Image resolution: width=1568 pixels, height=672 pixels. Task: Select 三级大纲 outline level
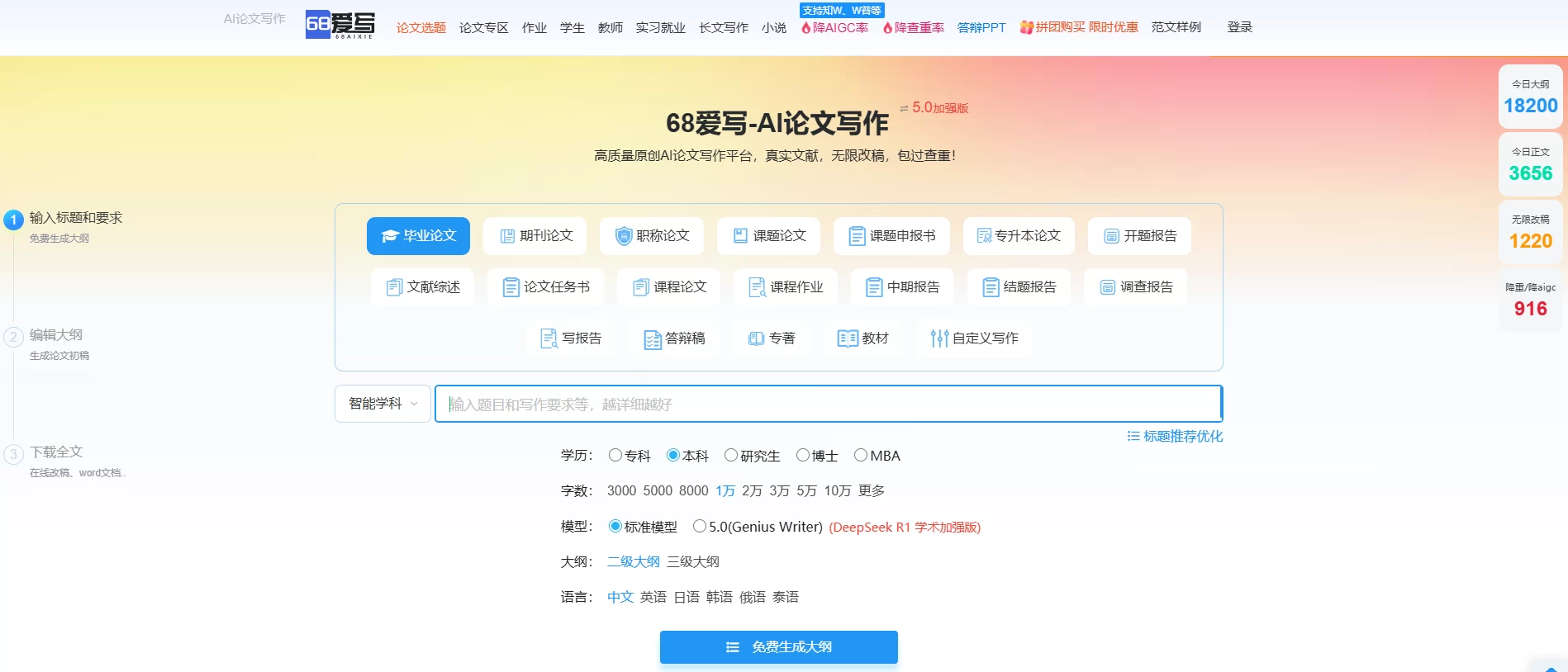coord(692,562)
